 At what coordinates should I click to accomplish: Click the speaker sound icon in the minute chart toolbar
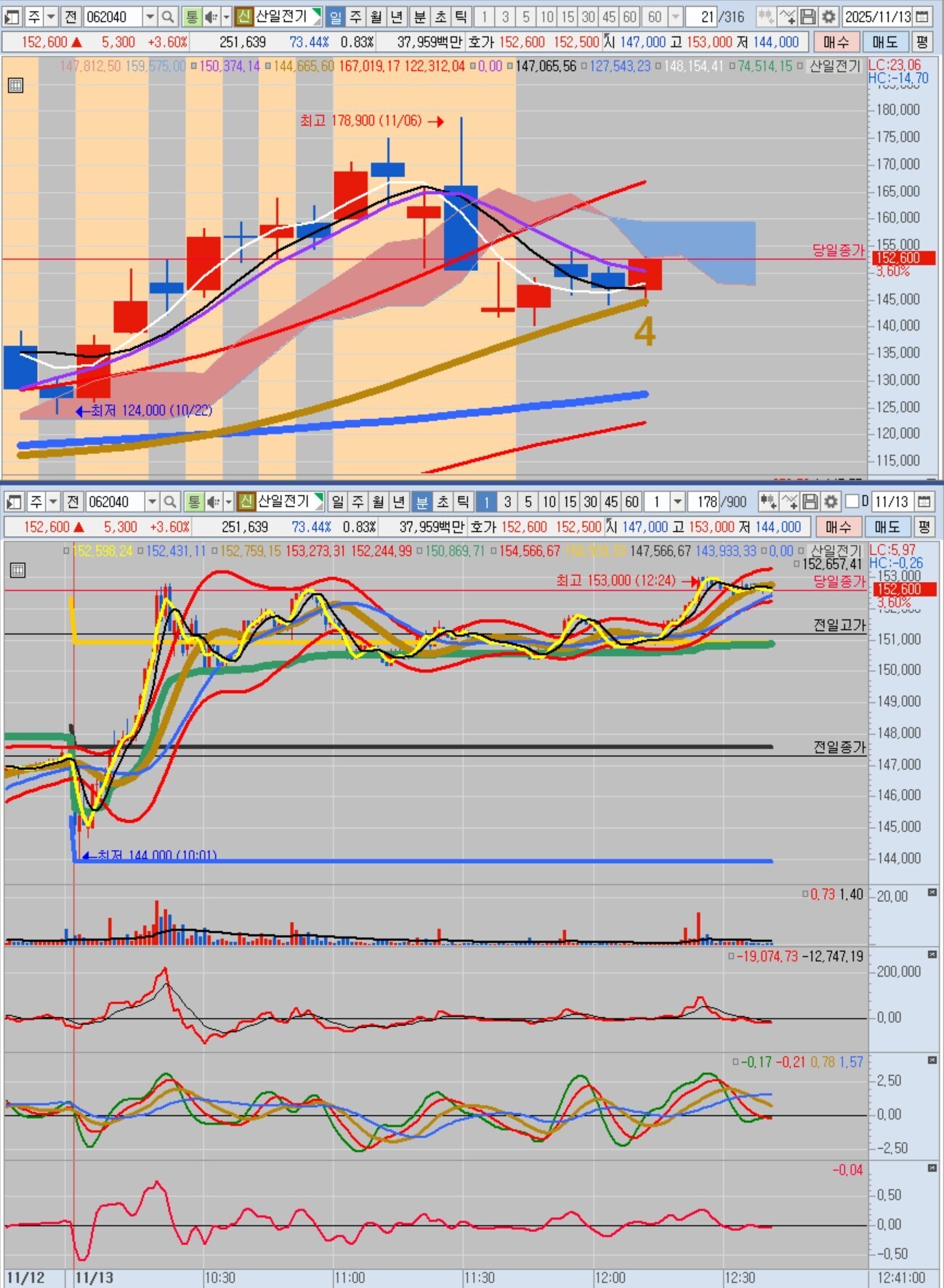(x=212, y=501)
